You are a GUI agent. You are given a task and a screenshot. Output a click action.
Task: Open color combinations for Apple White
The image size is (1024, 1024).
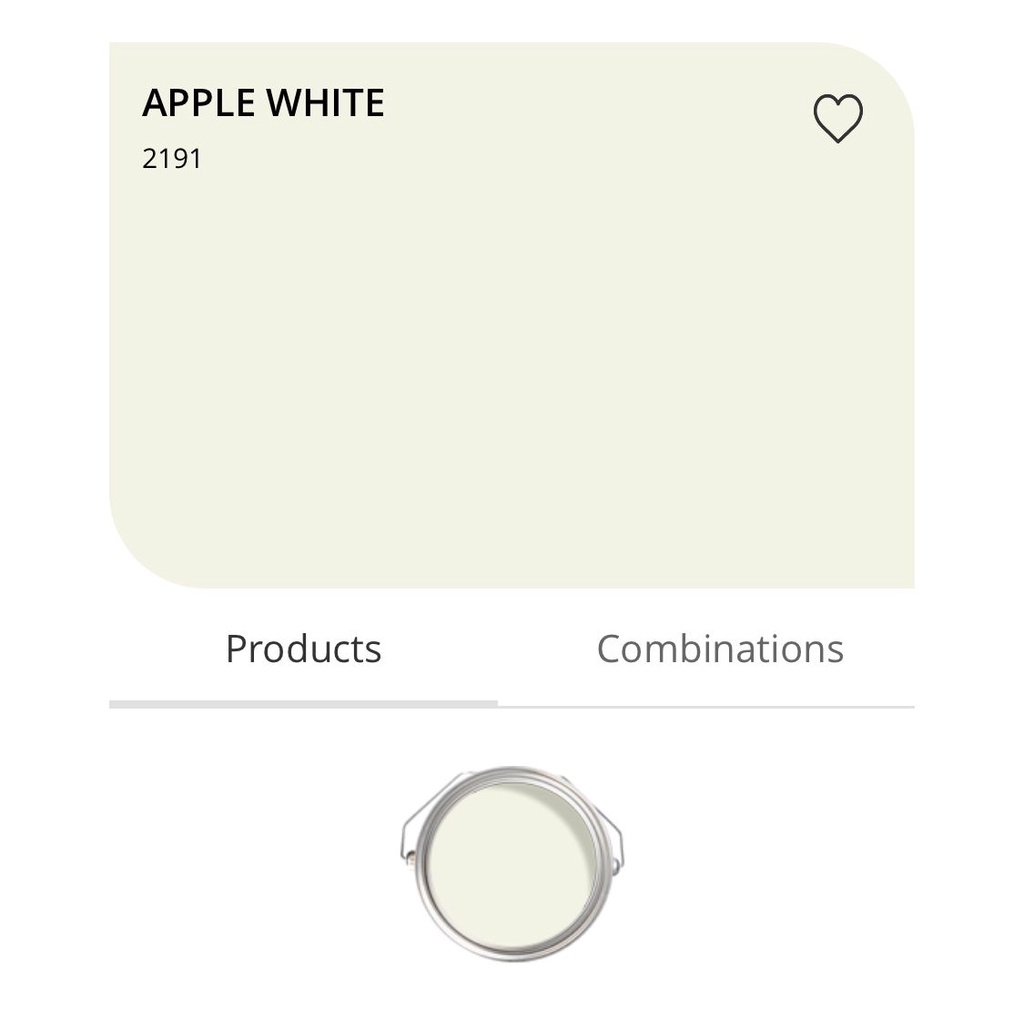(720, 649)
